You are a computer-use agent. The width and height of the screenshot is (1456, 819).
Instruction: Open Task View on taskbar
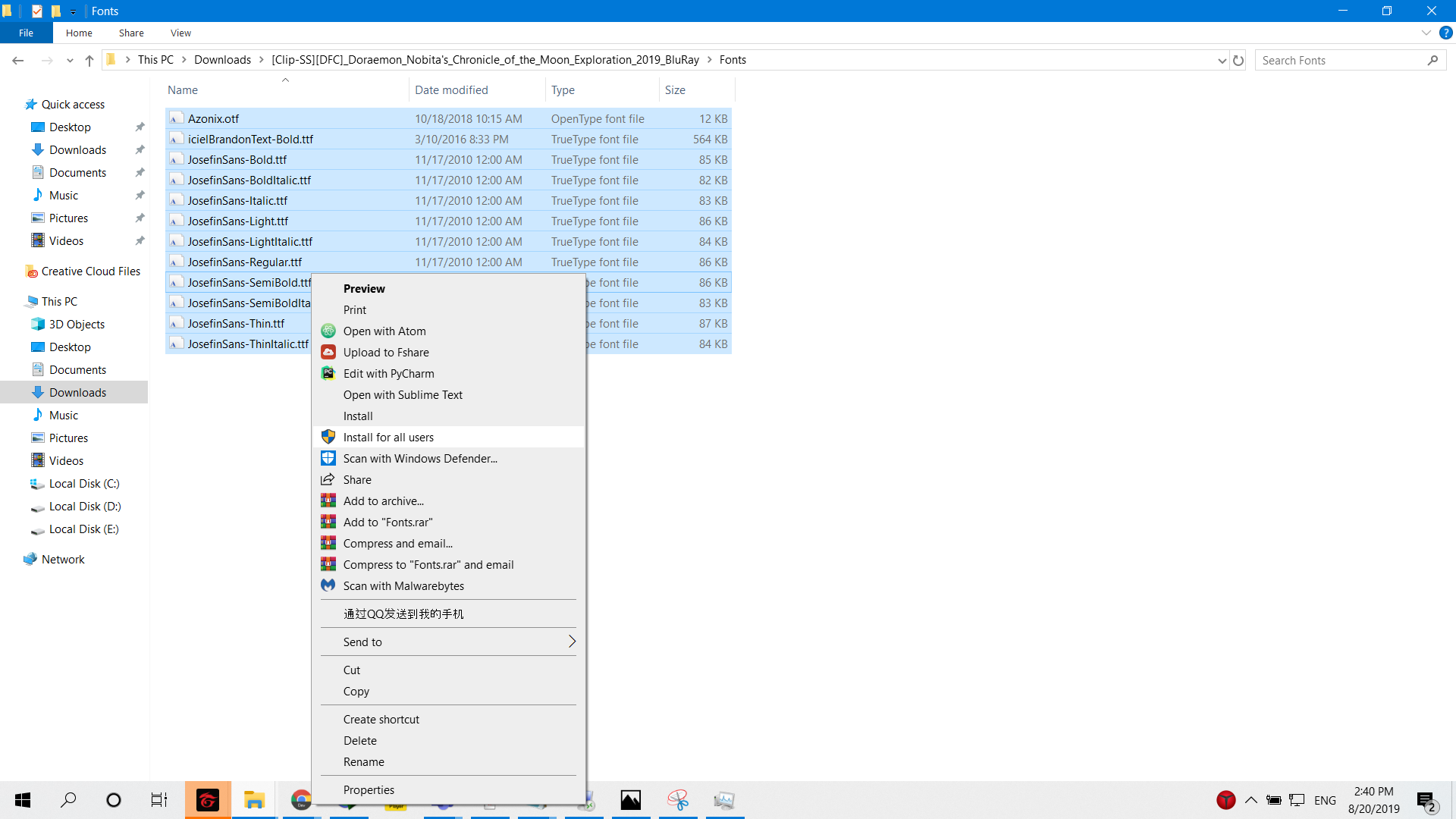click(x=159, y=800)
